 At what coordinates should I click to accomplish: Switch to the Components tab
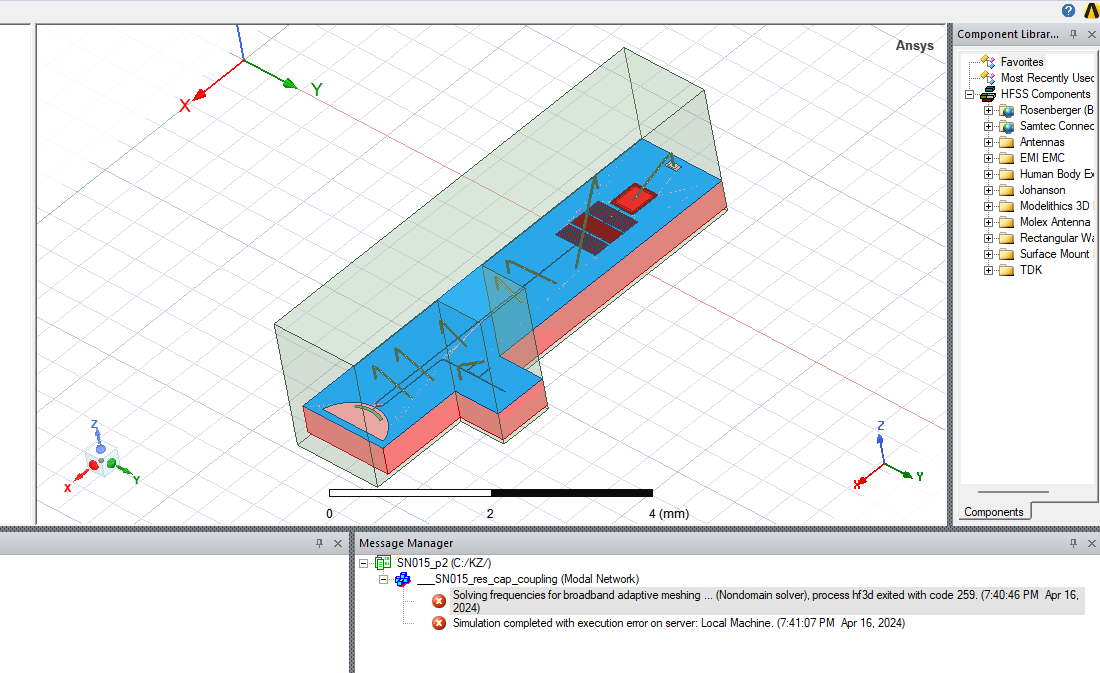coord(993,512)
